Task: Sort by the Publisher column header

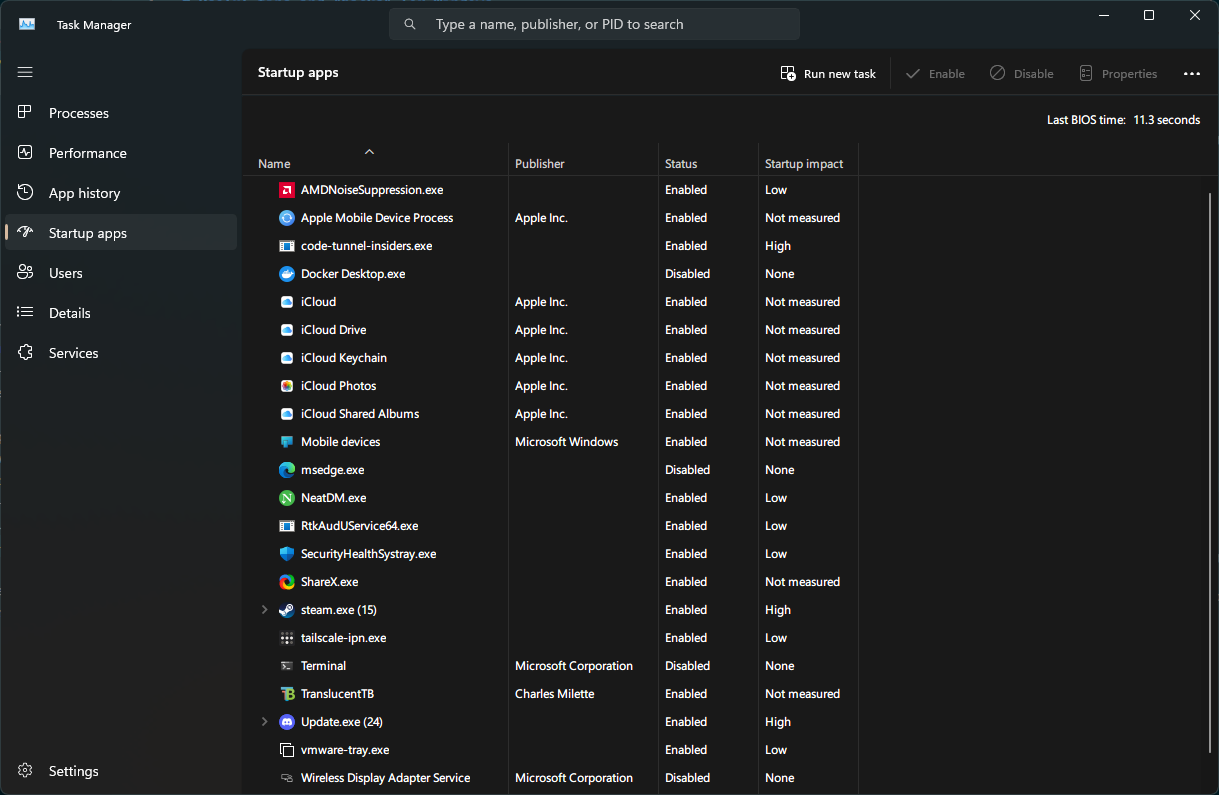Action: point(540,164)
